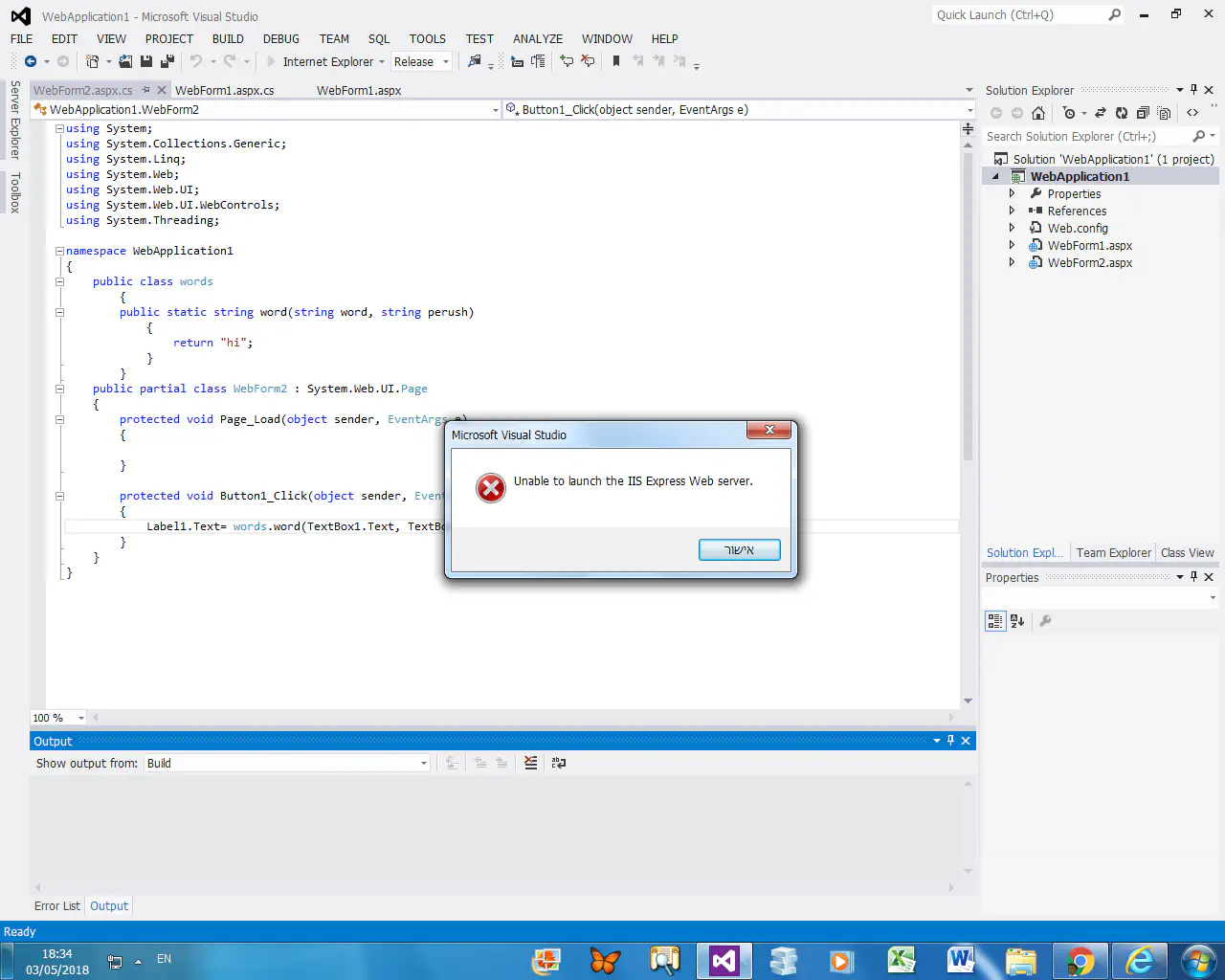
Task: Click Clear All in Output toolbar
Action: (x=530, y=763)
